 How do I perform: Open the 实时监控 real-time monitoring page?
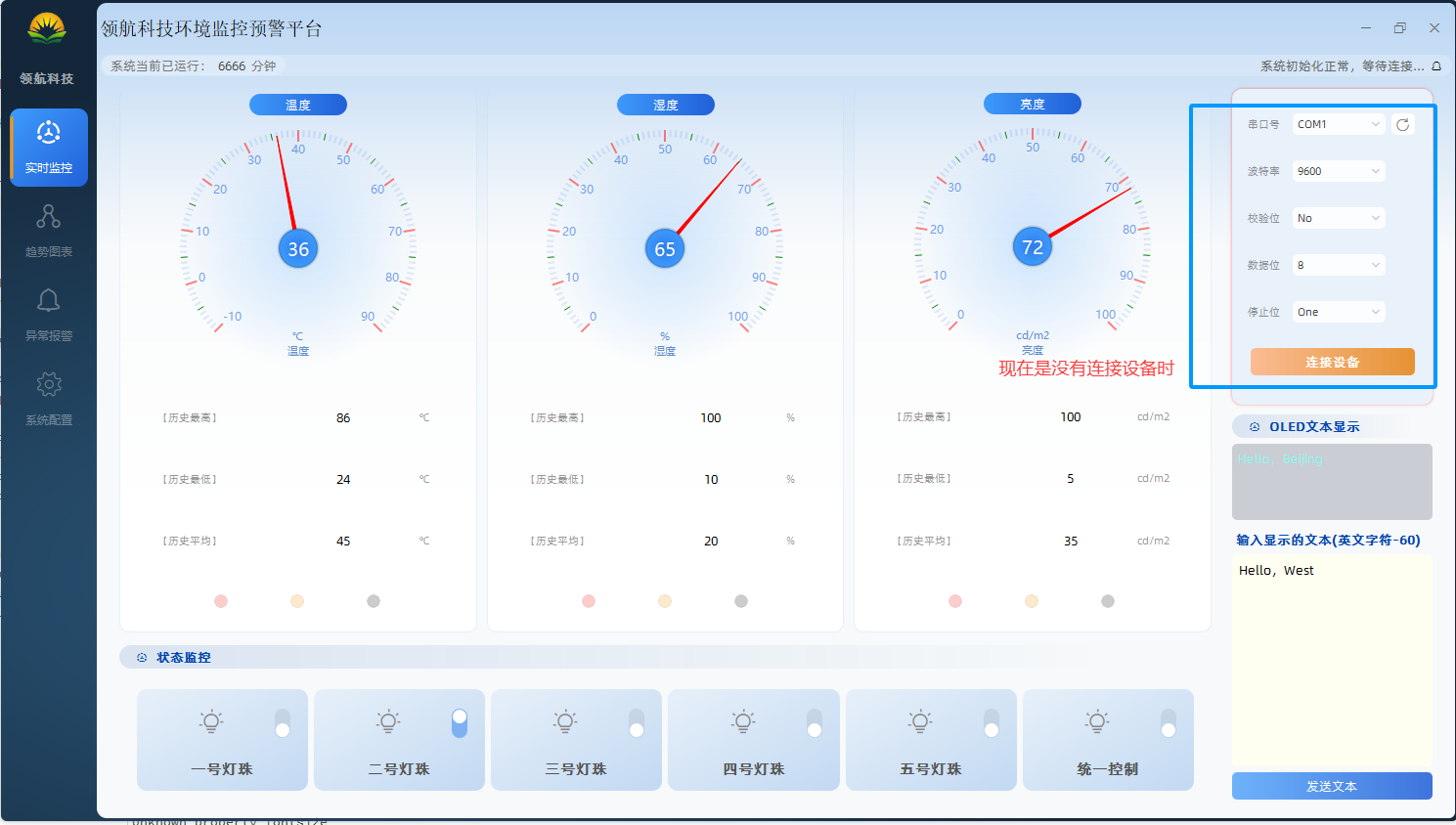point(49,148)
